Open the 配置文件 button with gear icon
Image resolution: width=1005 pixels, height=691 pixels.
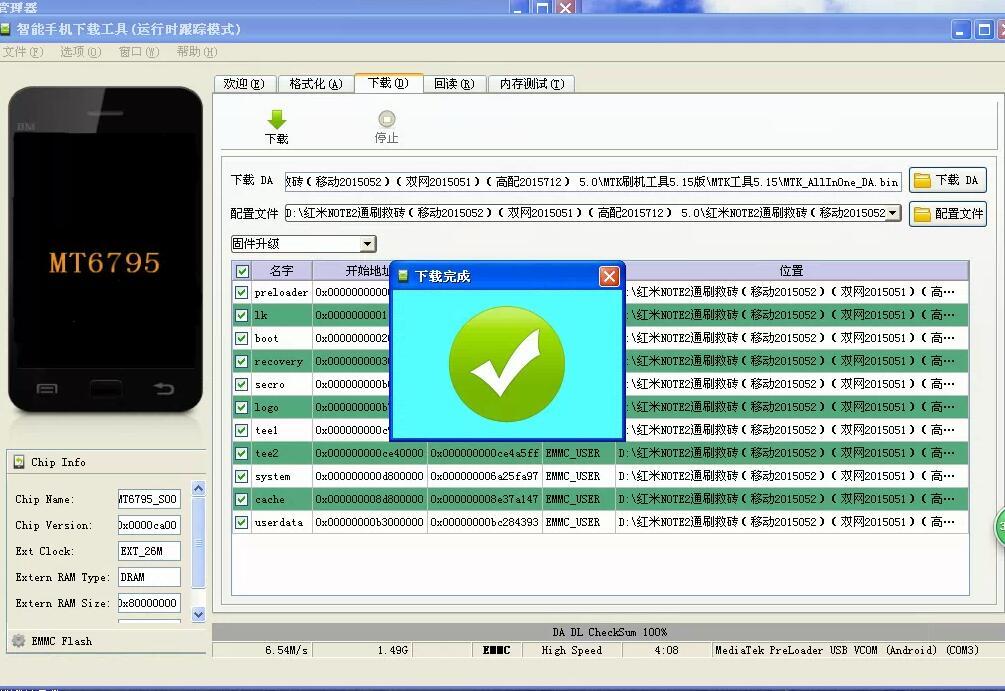click(x=946, y=213)
